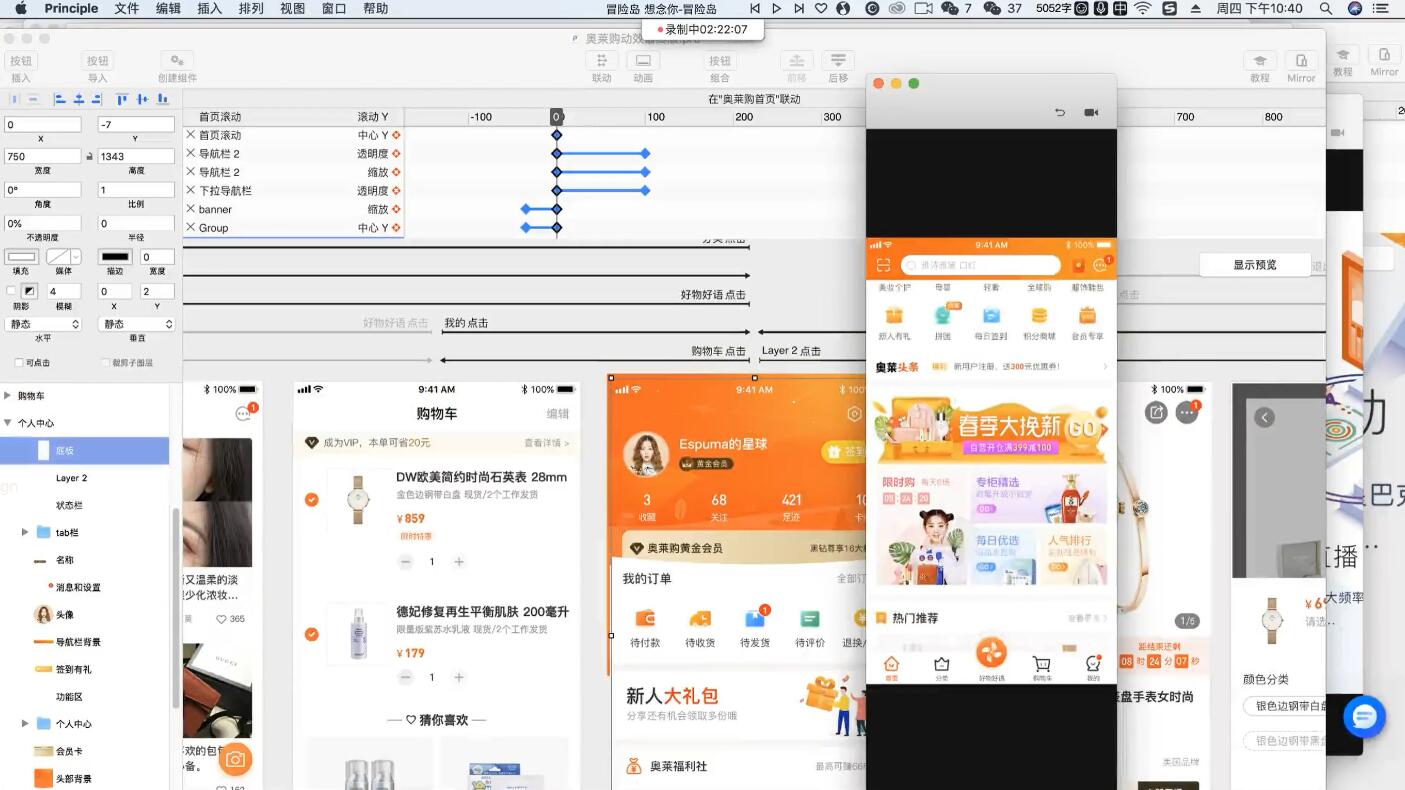Remove the banner driver with its X

(191, 209)
